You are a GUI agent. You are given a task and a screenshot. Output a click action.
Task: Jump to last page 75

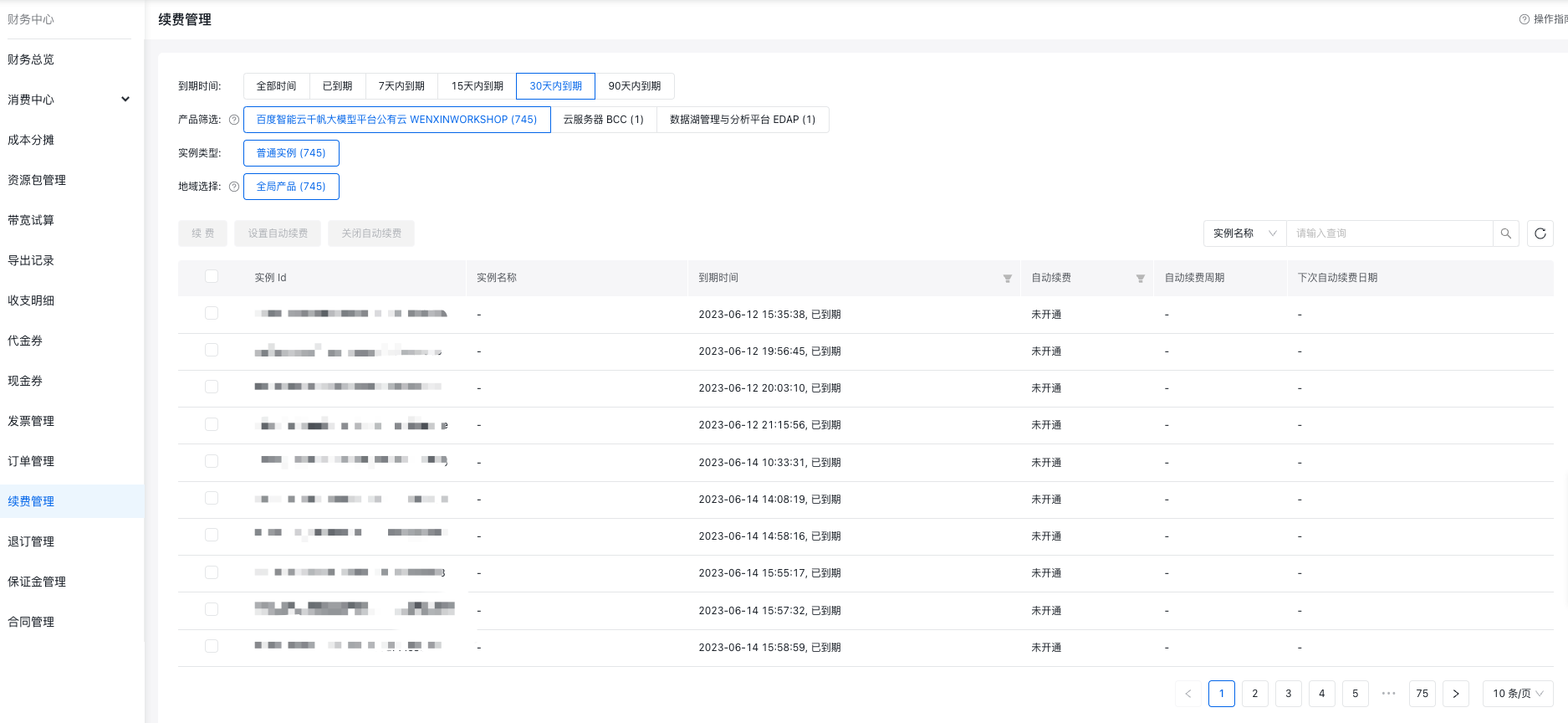[1422, 694]
